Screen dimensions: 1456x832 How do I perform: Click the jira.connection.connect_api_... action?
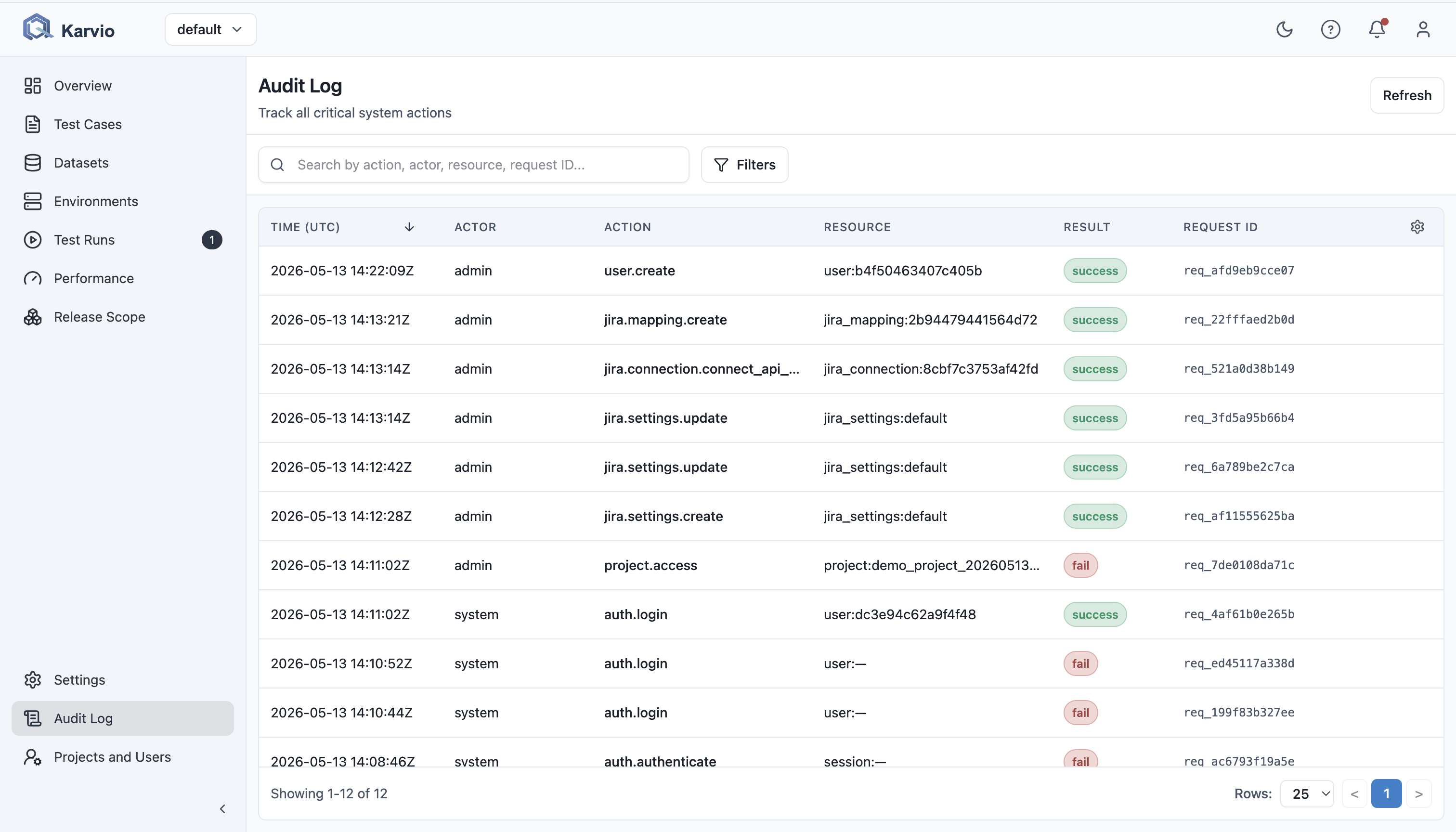pyautogui.click(x=702, y=369)
